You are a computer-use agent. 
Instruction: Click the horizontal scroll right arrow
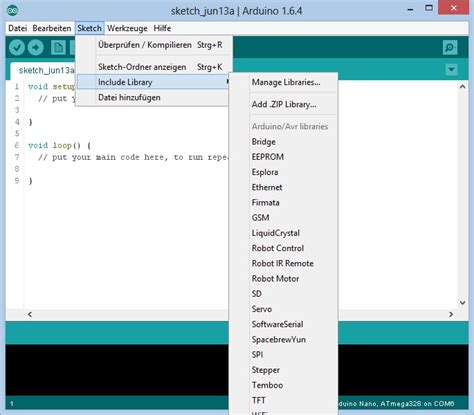451,314
